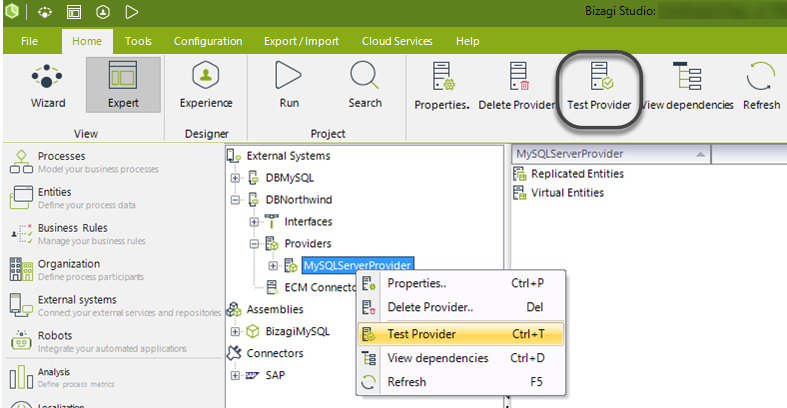The width and height of the screenshot is (787, 408).
Task: Open Replicated Entities in right pane
Action: point(577,174)
